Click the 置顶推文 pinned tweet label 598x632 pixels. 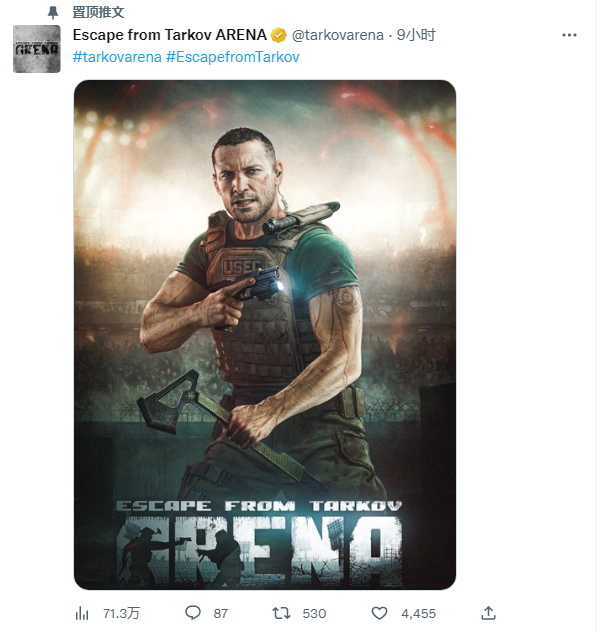[x=98, y=12]
